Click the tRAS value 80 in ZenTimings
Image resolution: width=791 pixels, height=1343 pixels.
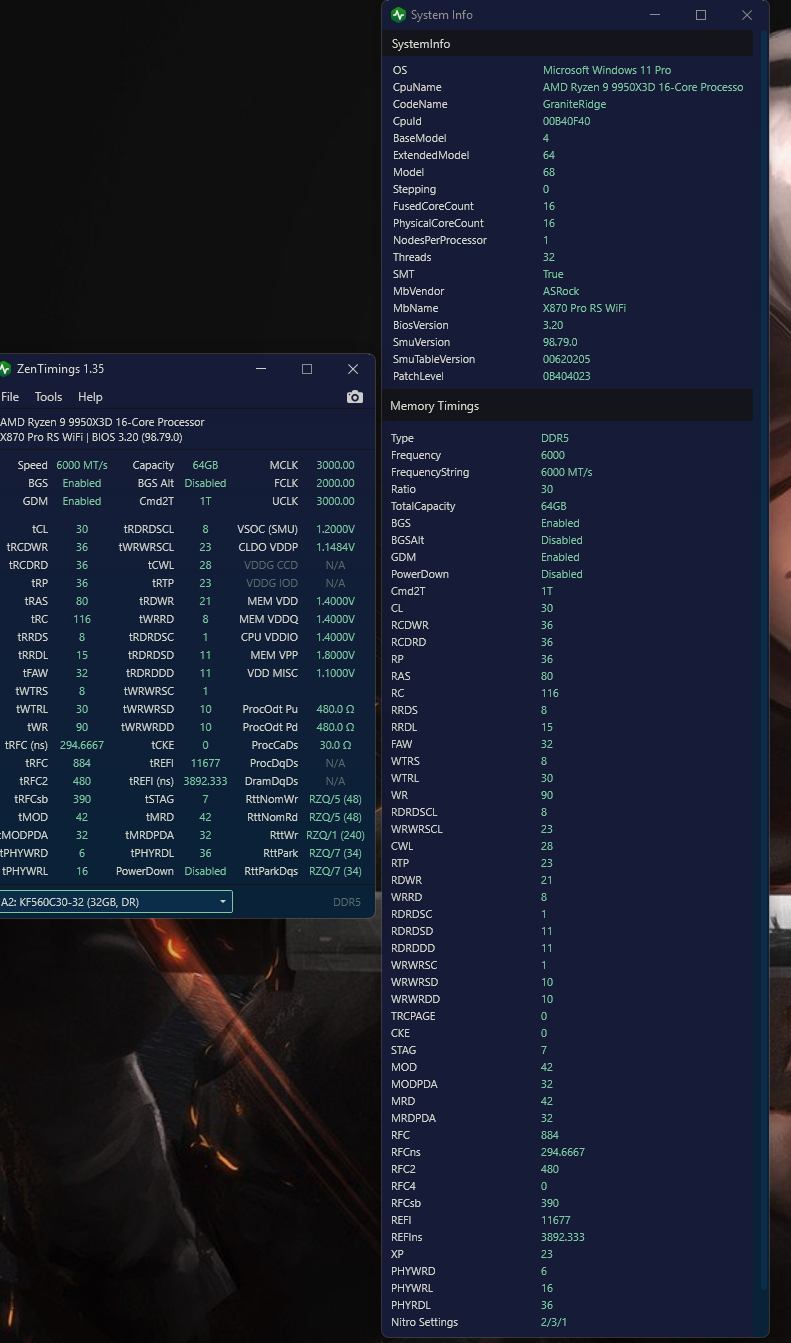(82, 601)
